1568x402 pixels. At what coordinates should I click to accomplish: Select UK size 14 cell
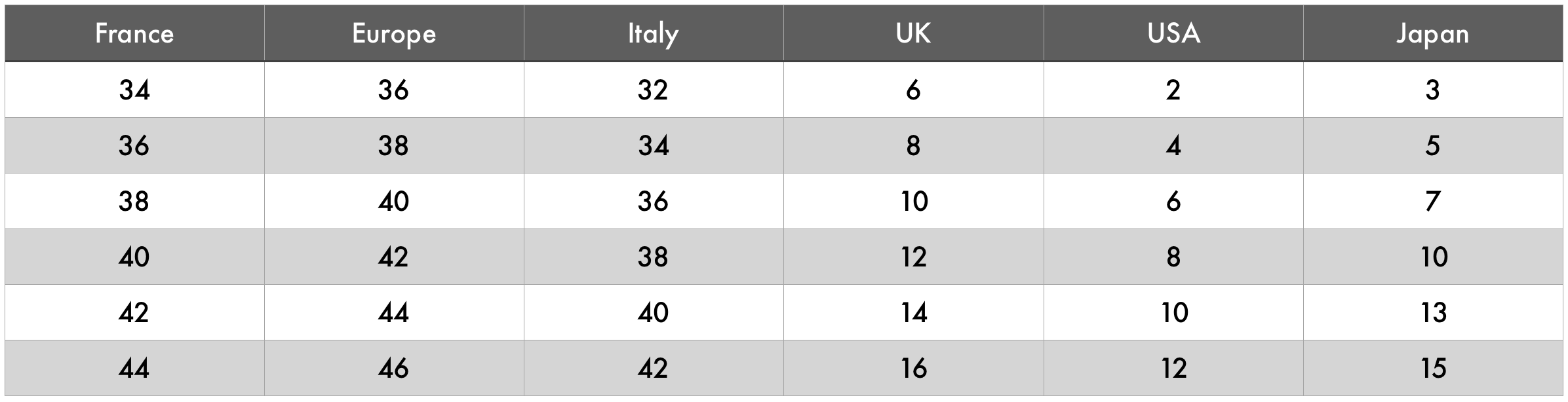[913, 312]
